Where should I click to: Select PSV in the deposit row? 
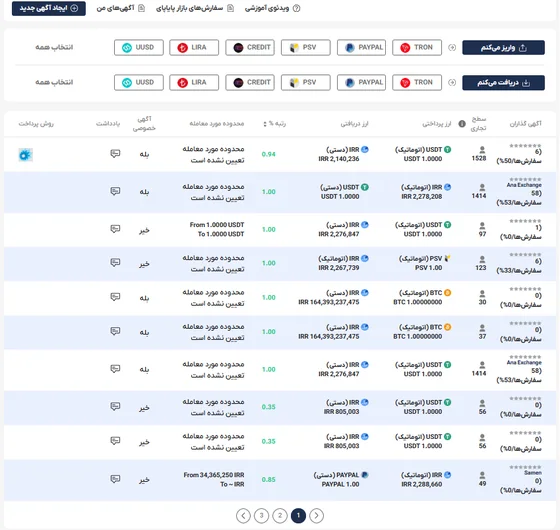point(305,48)
